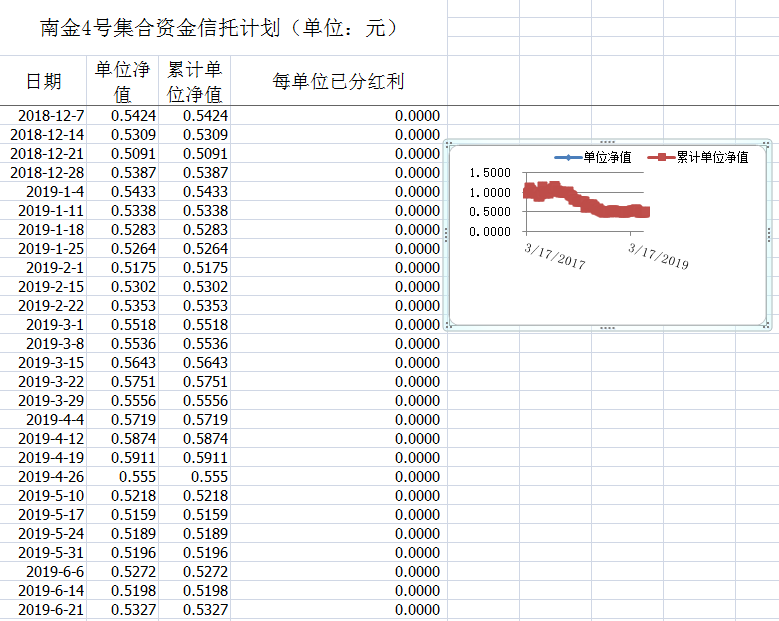Click date cell 2019-5-10
Image resolution: width=779 pixels, height=621 pixels.
(43, 495)
